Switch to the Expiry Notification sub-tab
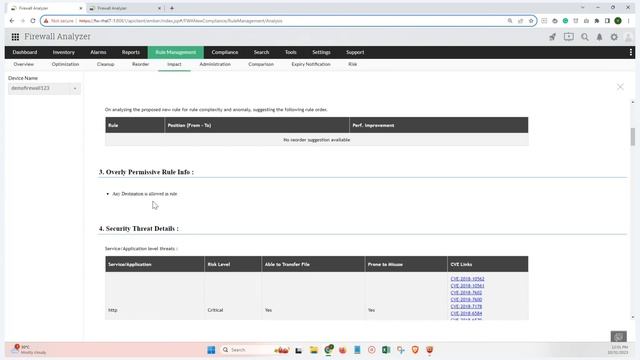This screenshot has height=360, width=640. tap(311, 64)
